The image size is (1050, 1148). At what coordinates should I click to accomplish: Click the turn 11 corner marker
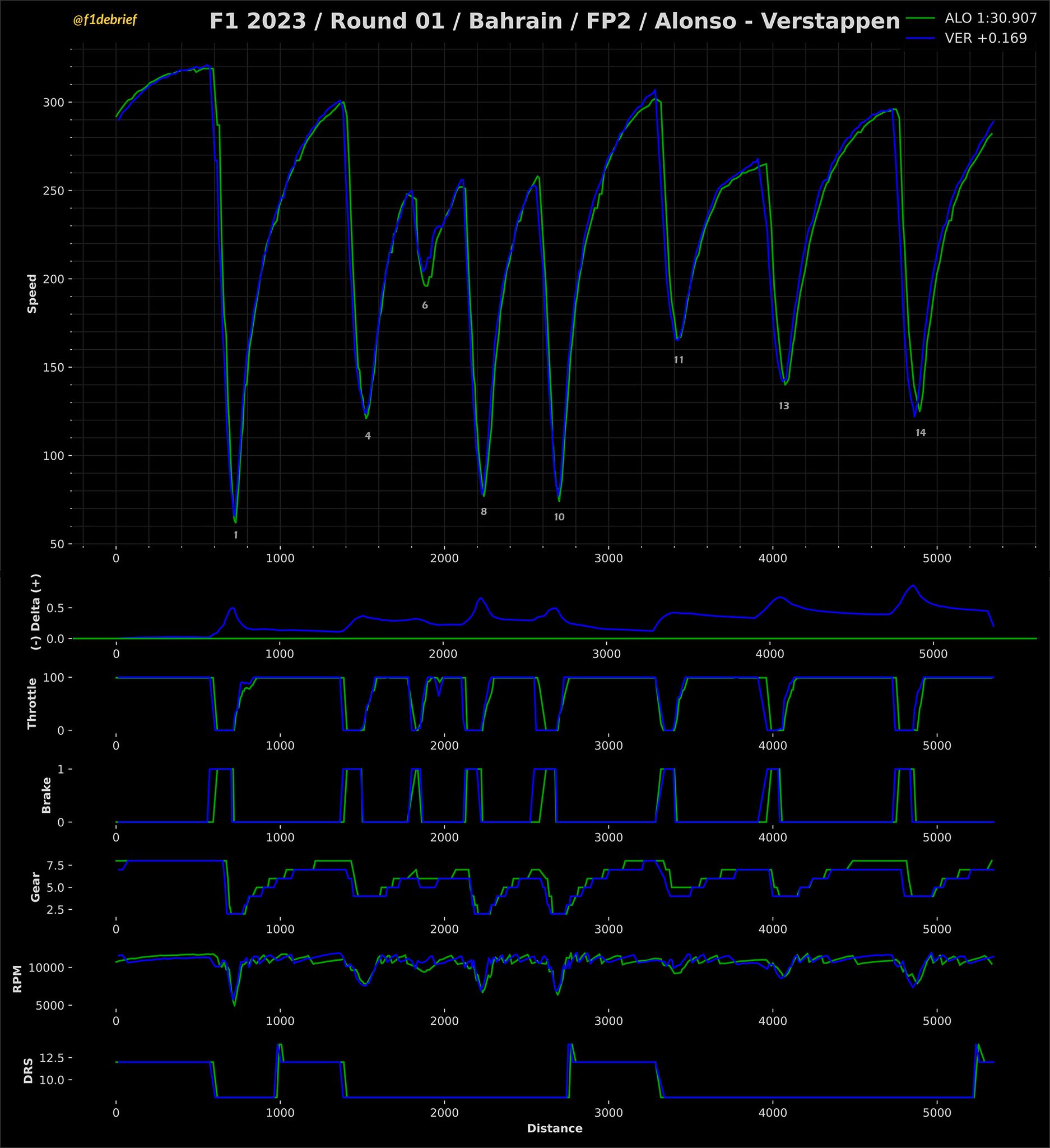tap(679, 360)
